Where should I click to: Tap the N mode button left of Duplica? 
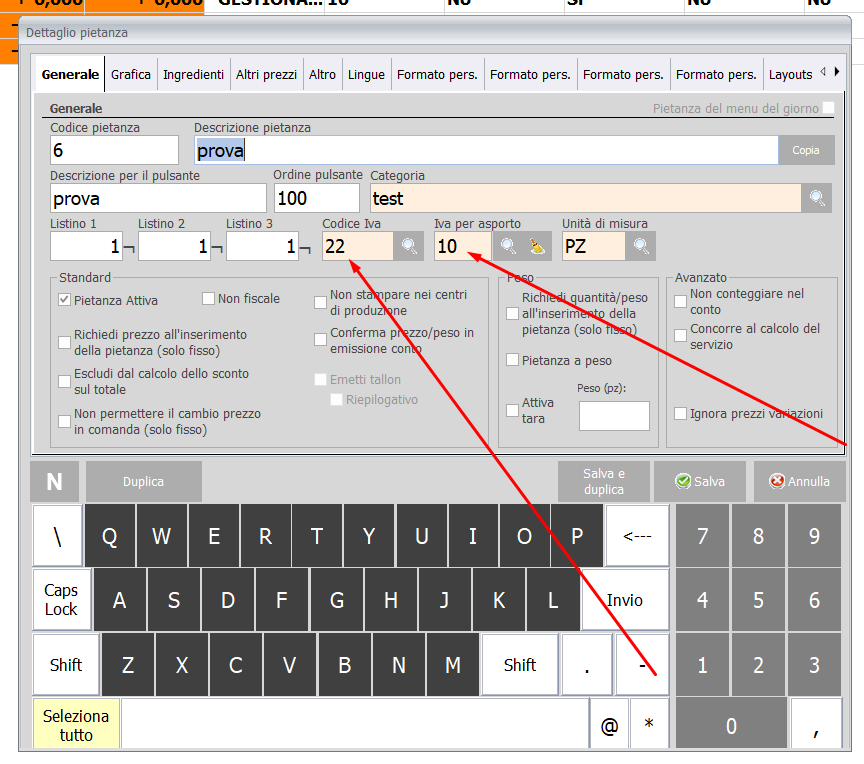click(55, 481)
